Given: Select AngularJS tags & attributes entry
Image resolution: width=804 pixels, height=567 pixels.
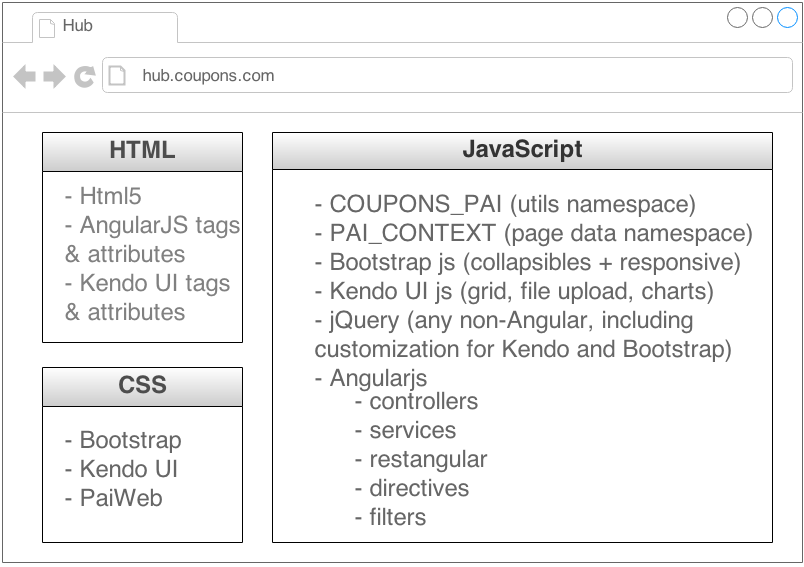Looking at the screenshot, I should tap(152, 239).
